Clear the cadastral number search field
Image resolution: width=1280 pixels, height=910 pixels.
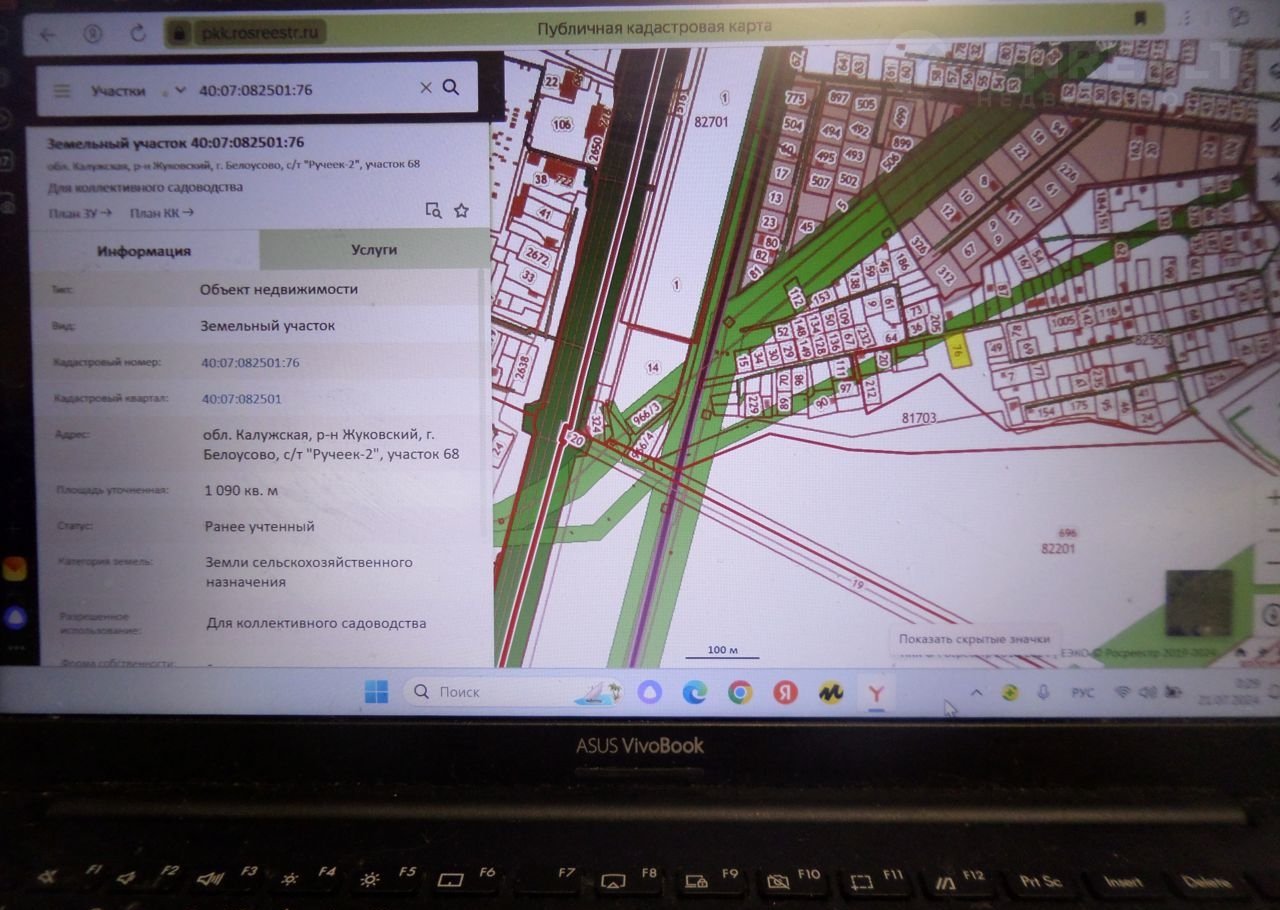pyautogui.click(x=425, y=88)
